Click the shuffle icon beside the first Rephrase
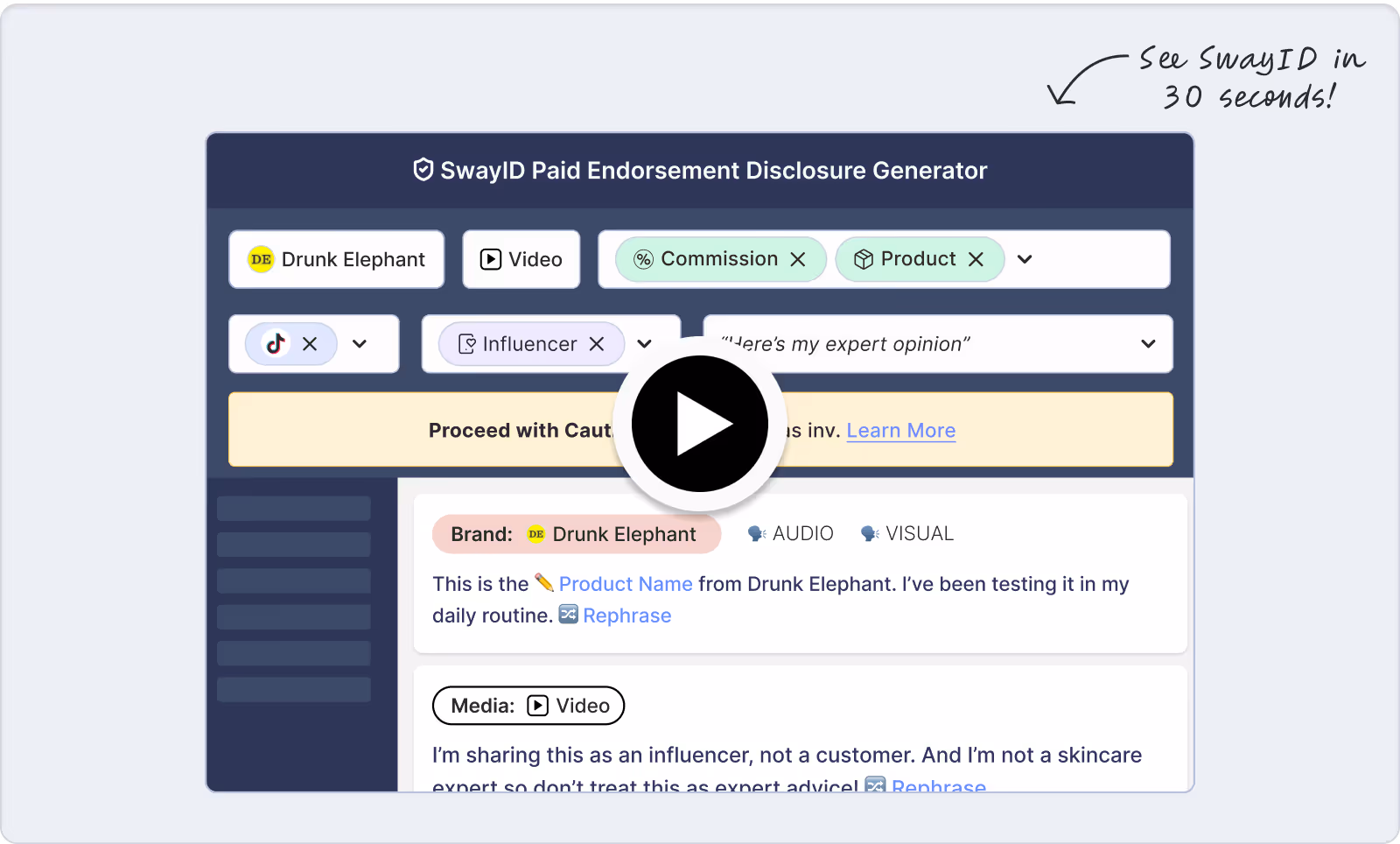1400x844 pixels. (x=569, y=615)
